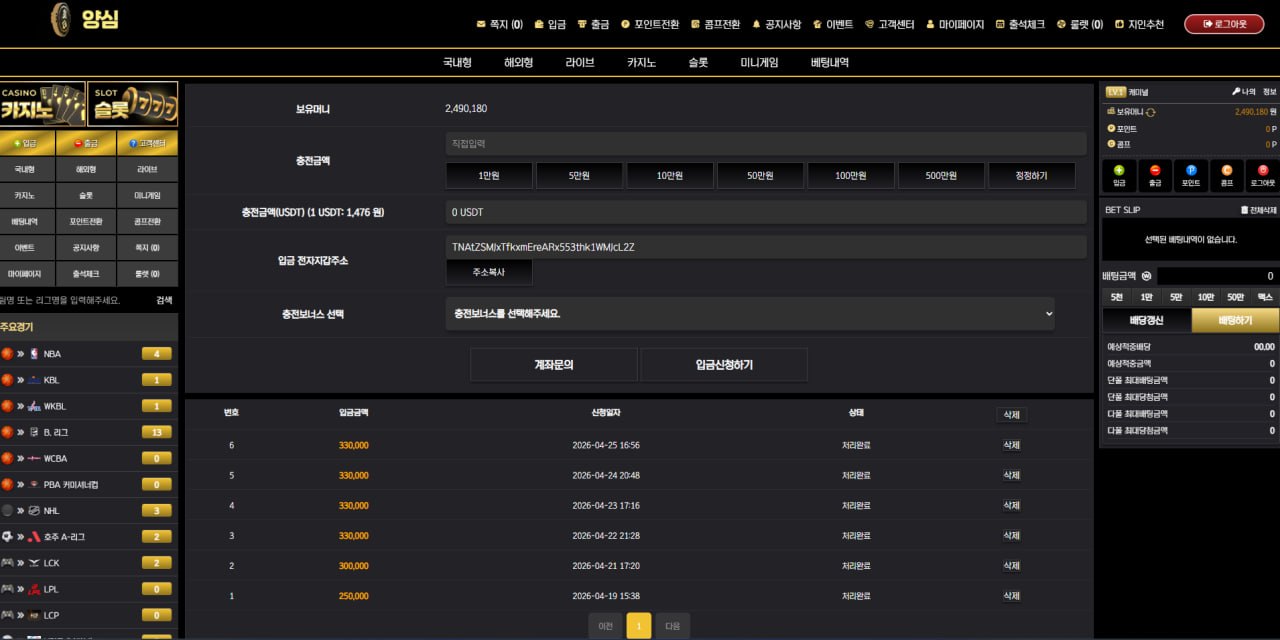Go to page 1 in pagination

pos(638,626)
